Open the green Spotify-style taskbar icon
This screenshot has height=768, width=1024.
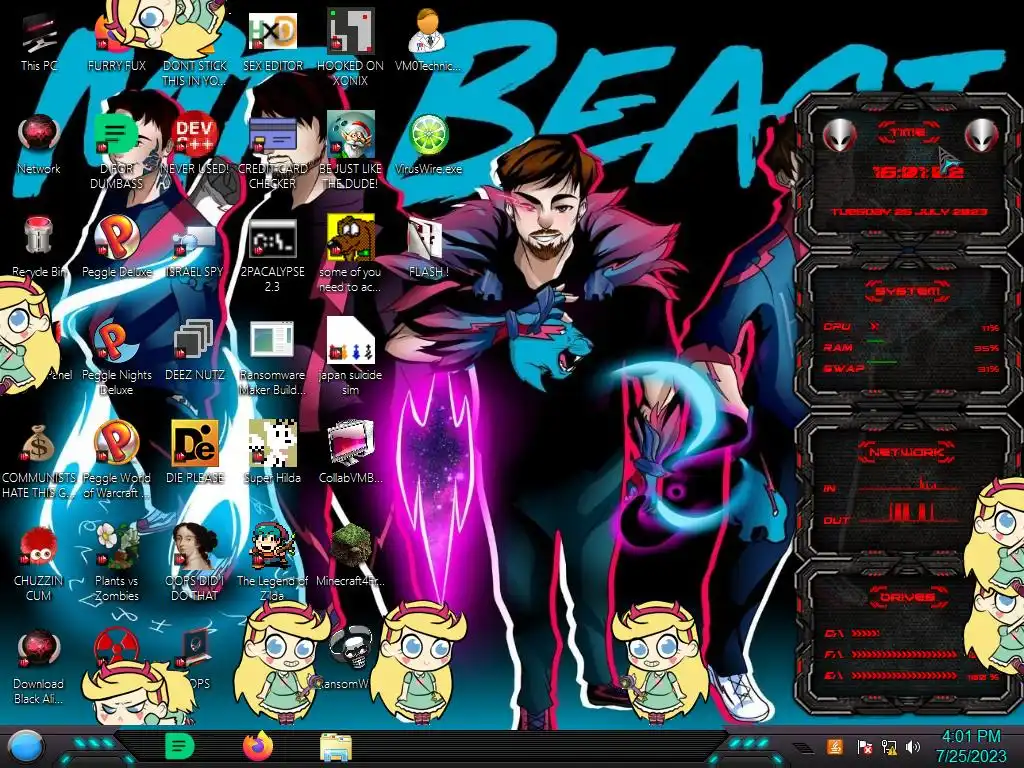pos(180,746)
